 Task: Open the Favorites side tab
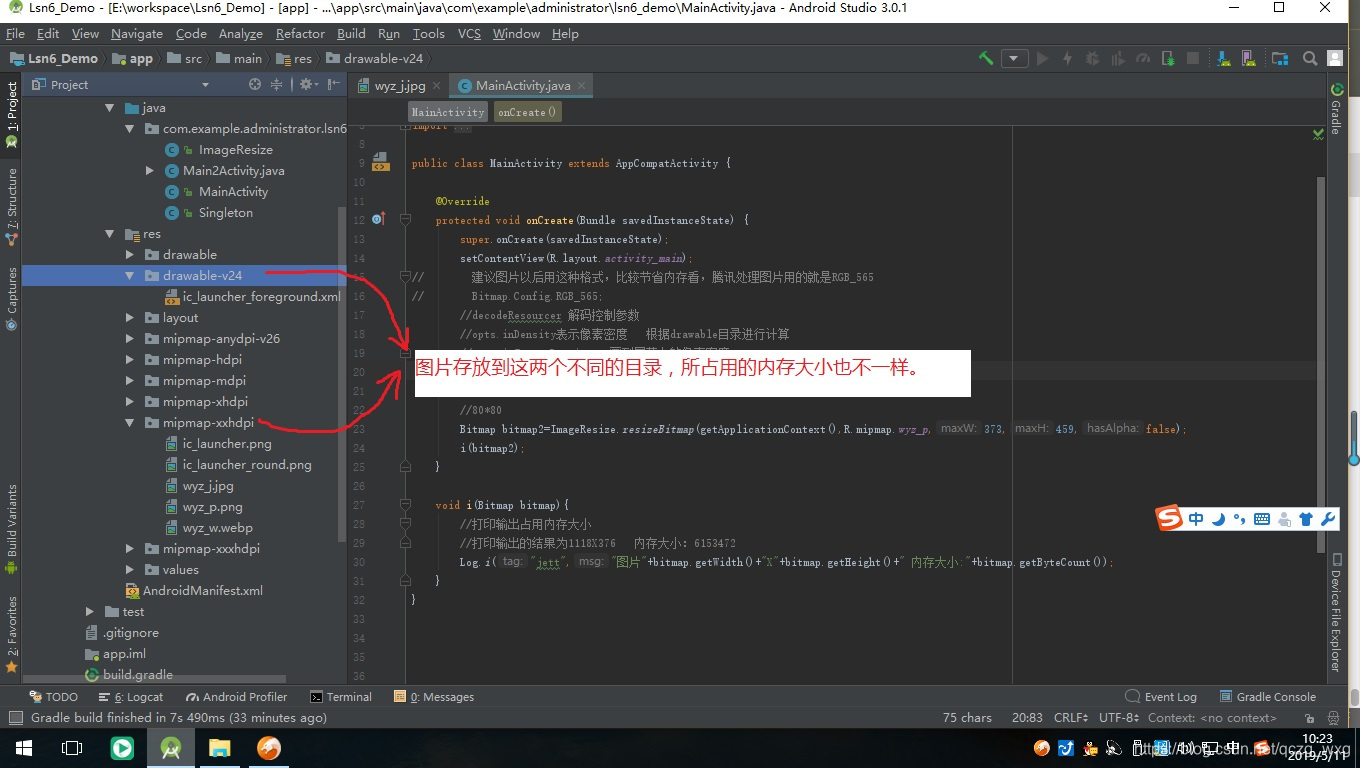click(11, 633)
